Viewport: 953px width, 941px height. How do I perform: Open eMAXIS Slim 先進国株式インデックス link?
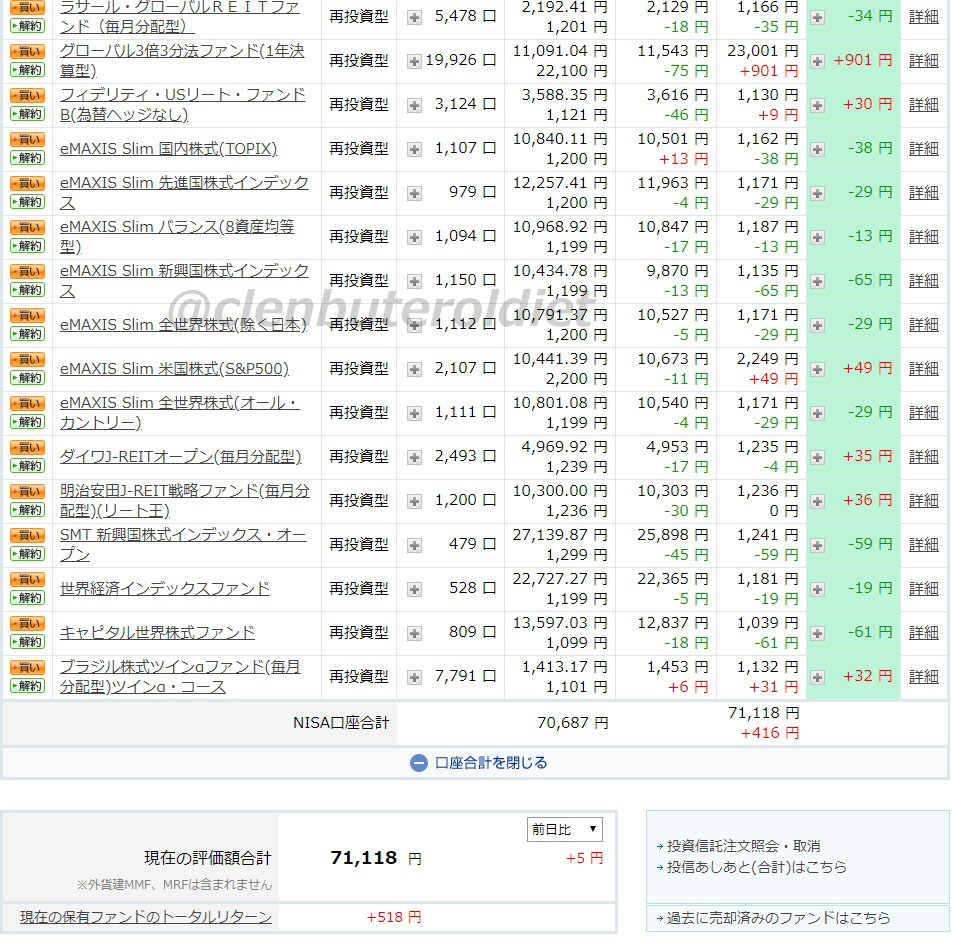184,193
